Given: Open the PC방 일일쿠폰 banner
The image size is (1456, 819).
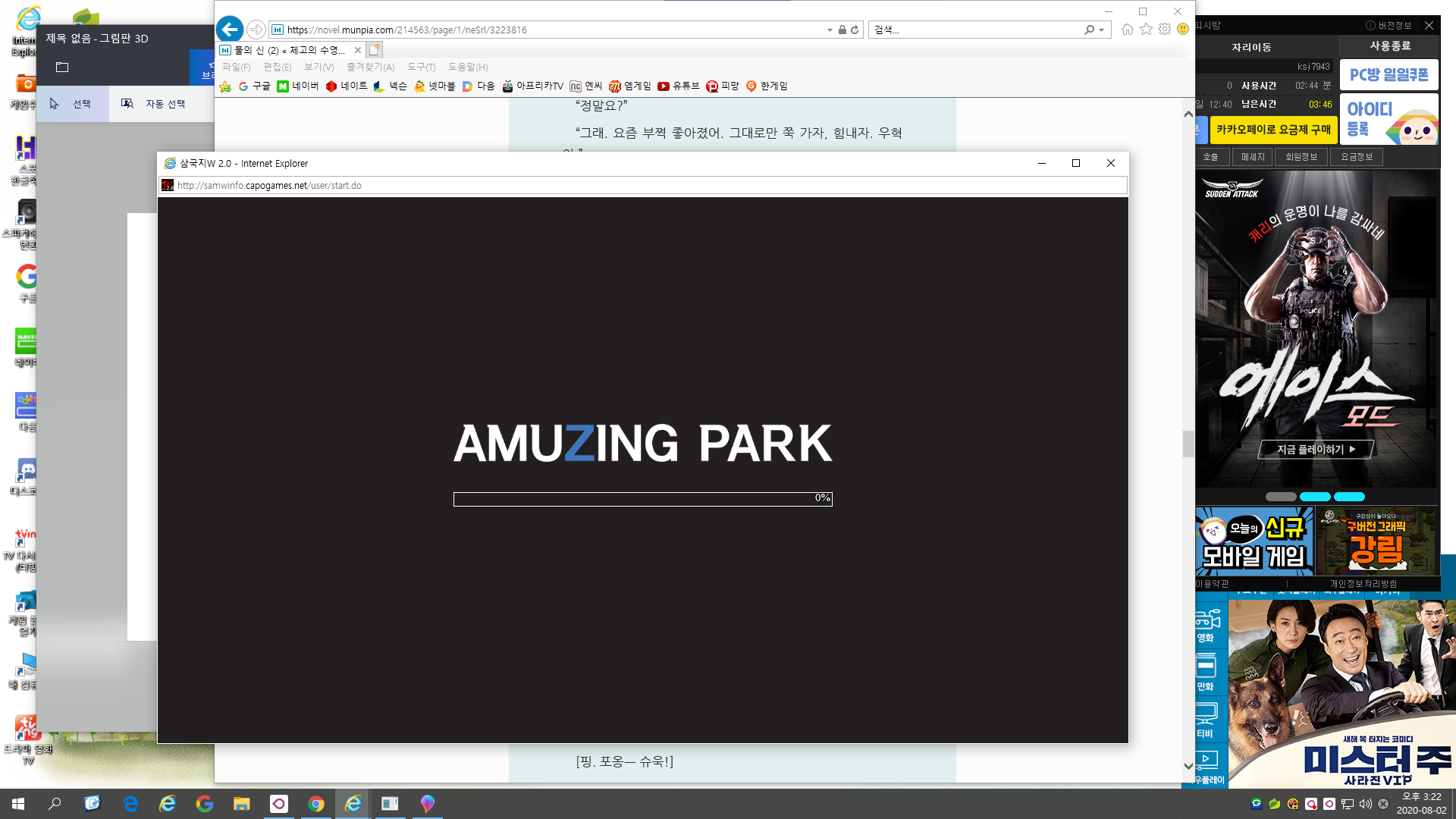Looking at the screenshot, I should coord(1389,75).
